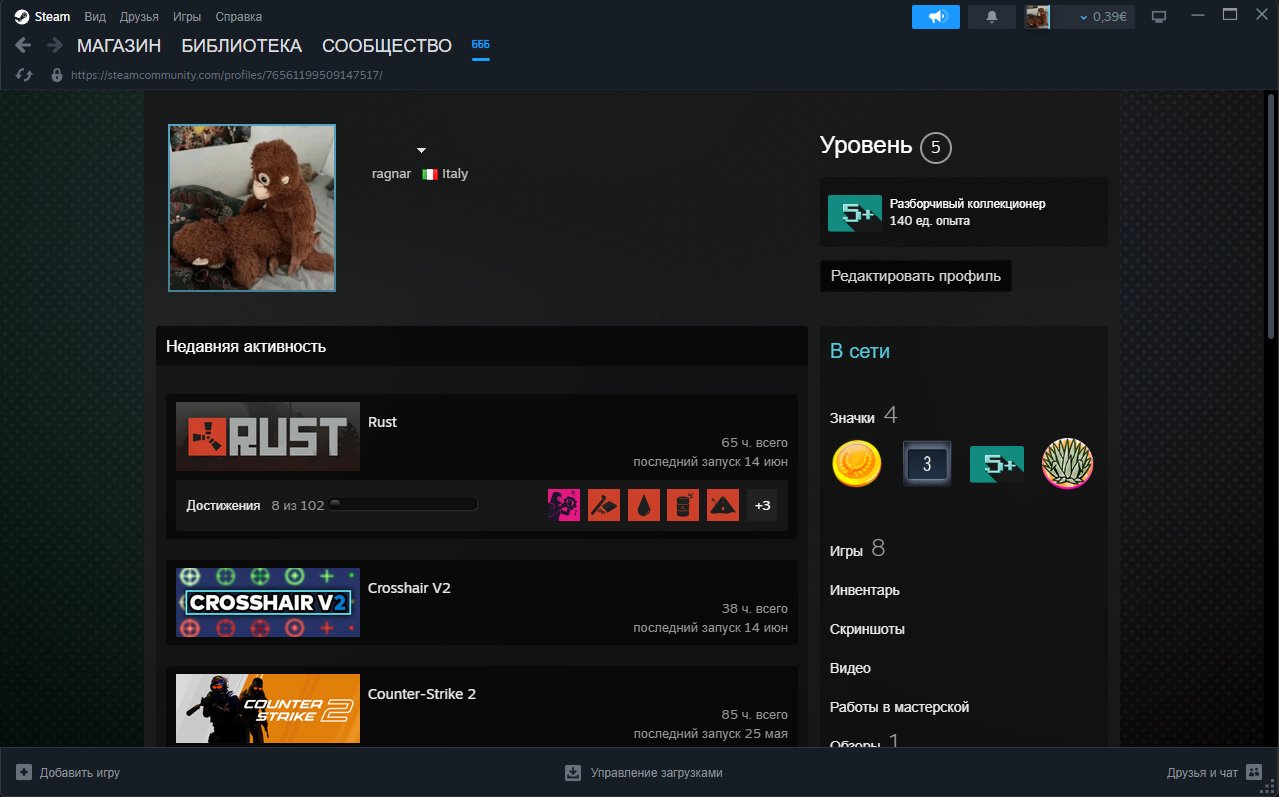This screenshot has height=797, width=1279.
Task: Click the pink Rust achievement icon
Action: tap(564, 505)
